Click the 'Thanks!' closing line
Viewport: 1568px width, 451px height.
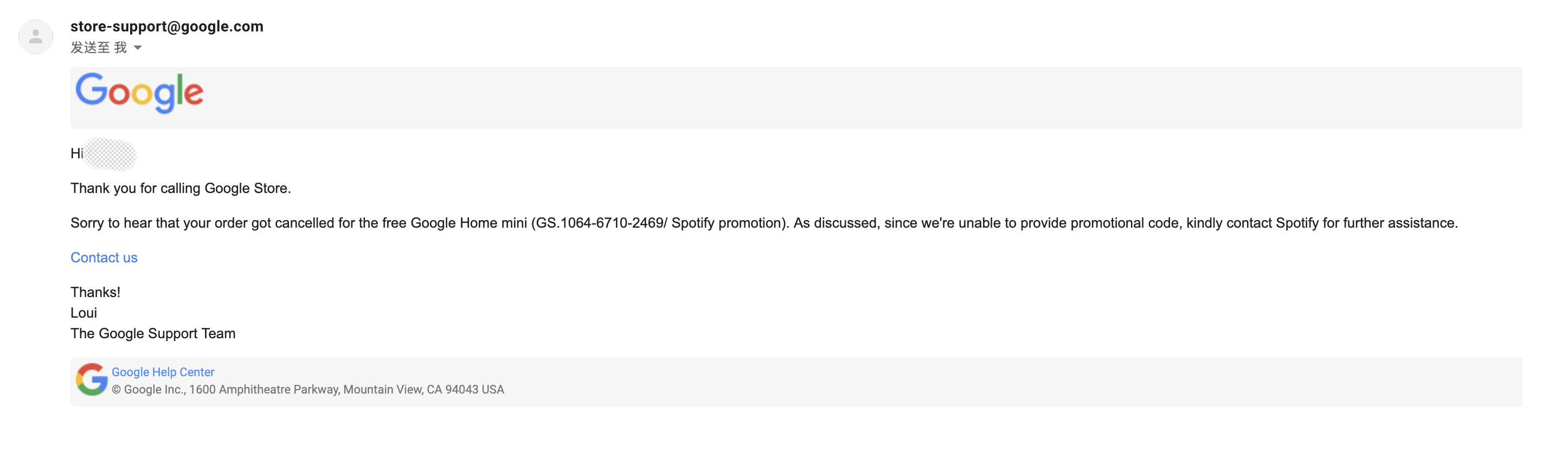coord(95,292)
